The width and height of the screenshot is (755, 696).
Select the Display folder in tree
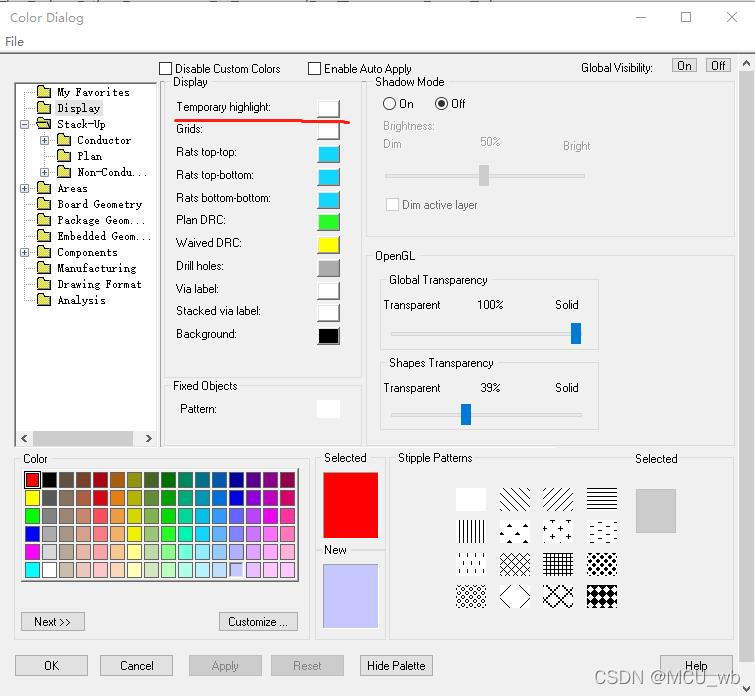(78, 108)
